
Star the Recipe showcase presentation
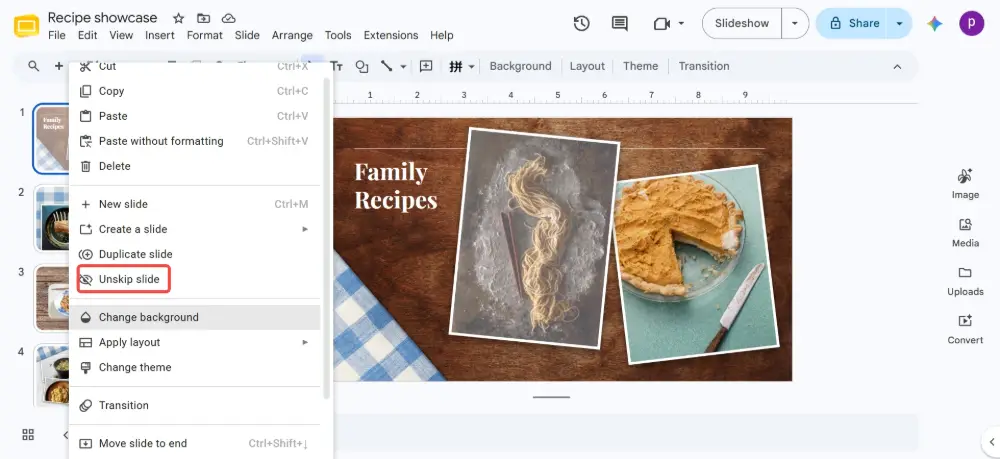[x=179, y=18]
